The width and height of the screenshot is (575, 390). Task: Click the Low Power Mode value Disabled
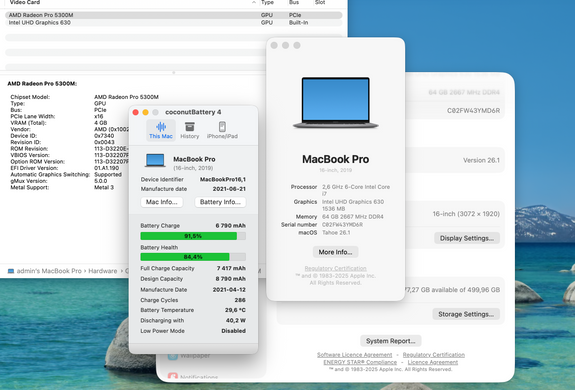(233, 331)
